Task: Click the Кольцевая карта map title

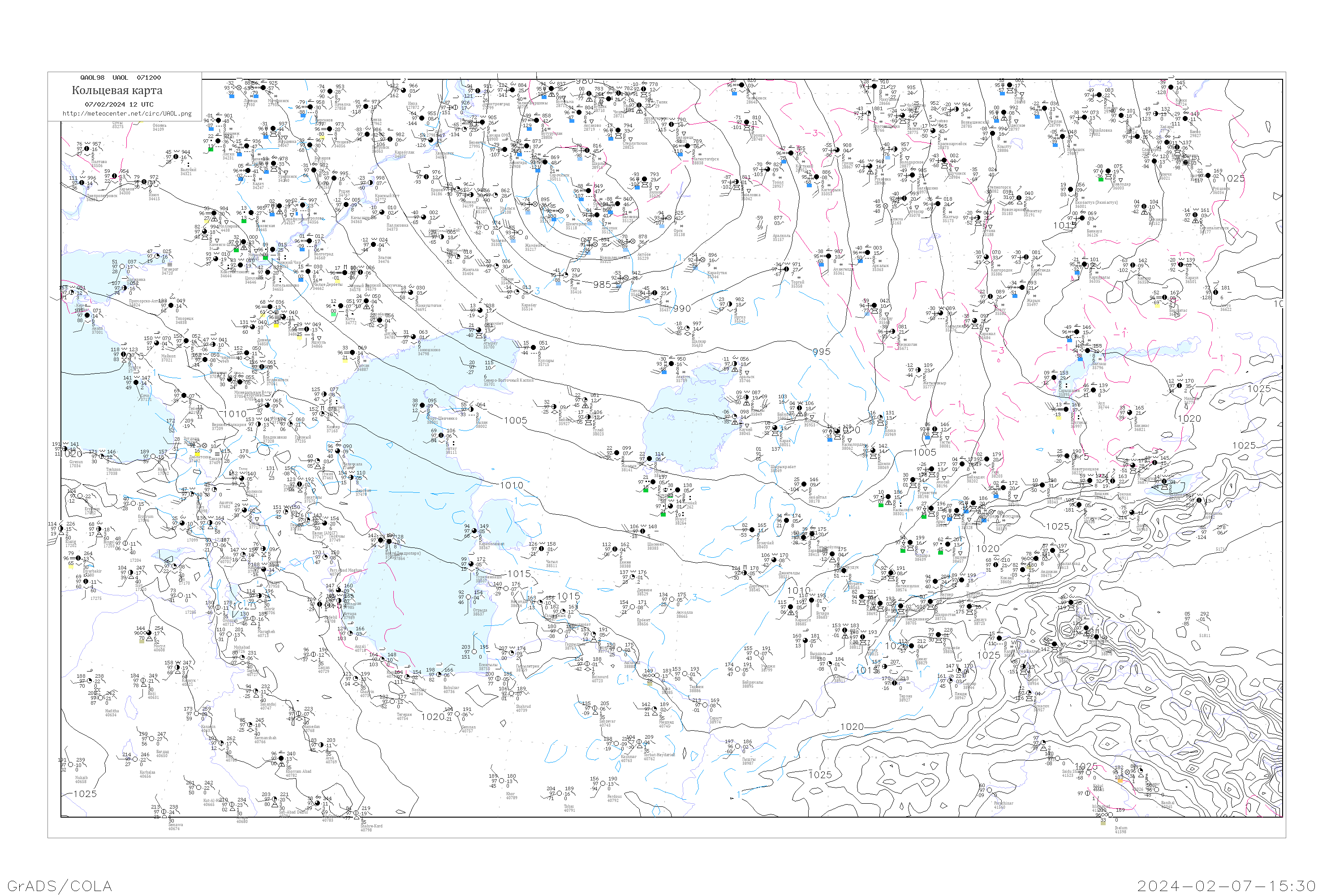Action: (x=117, y=90)
